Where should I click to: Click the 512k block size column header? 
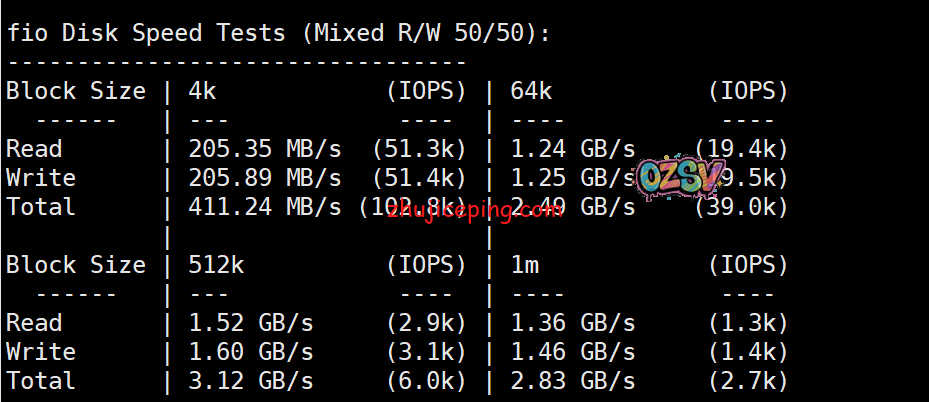[x=216, y=265]
